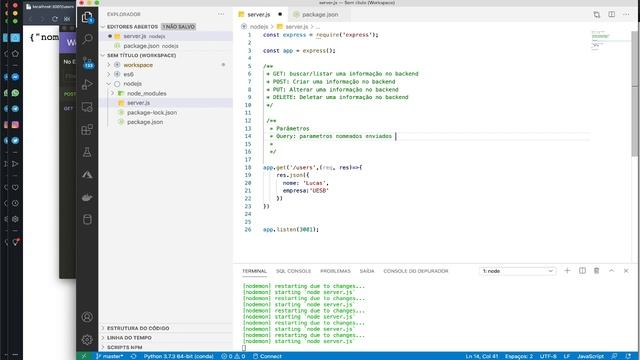
Task: Maximize the panel with up chevron
Action: 611,271
